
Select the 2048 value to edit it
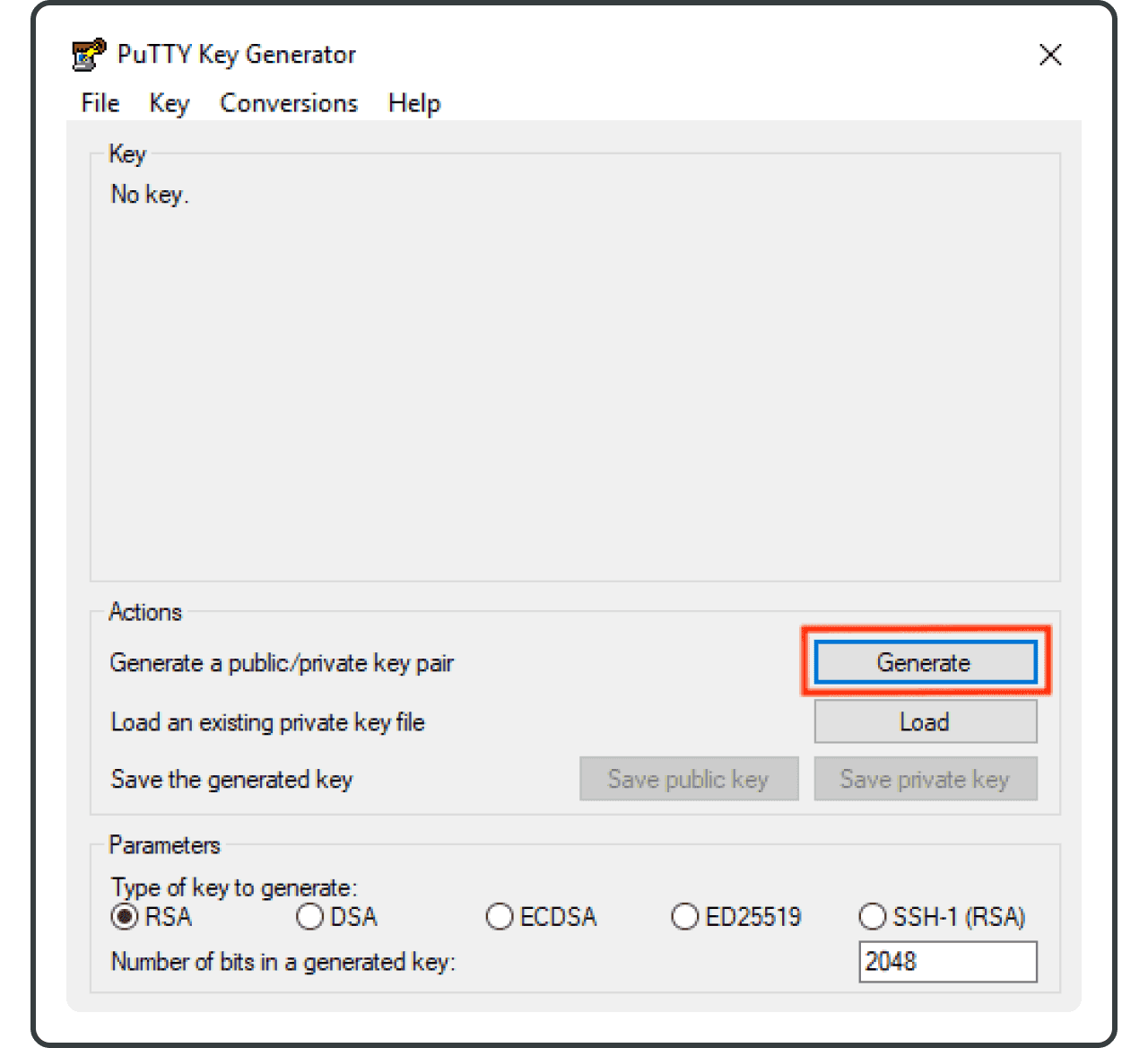tap(891, 961)
